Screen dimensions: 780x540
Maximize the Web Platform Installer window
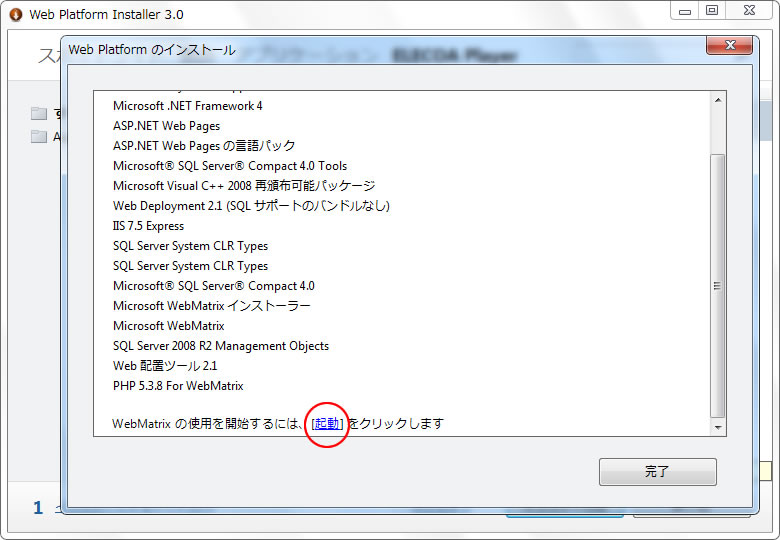pyautogui.click(x=712, y=11)
